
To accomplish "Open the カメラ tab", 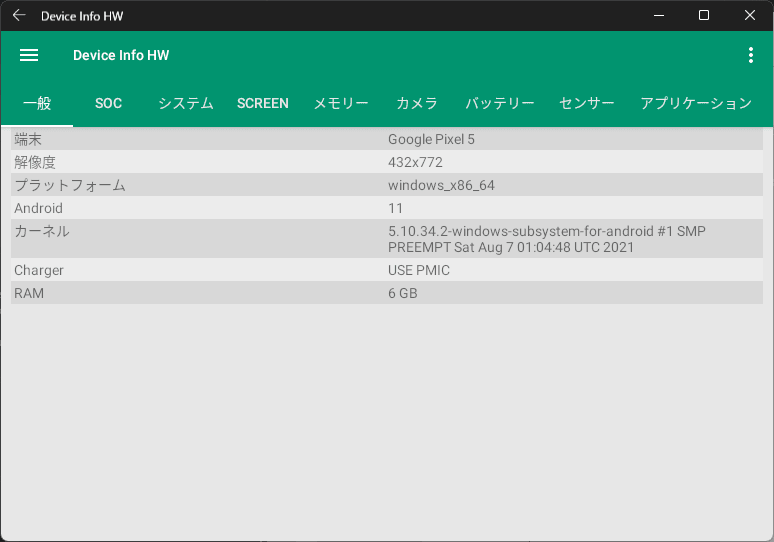I will (x=417, y=103).
